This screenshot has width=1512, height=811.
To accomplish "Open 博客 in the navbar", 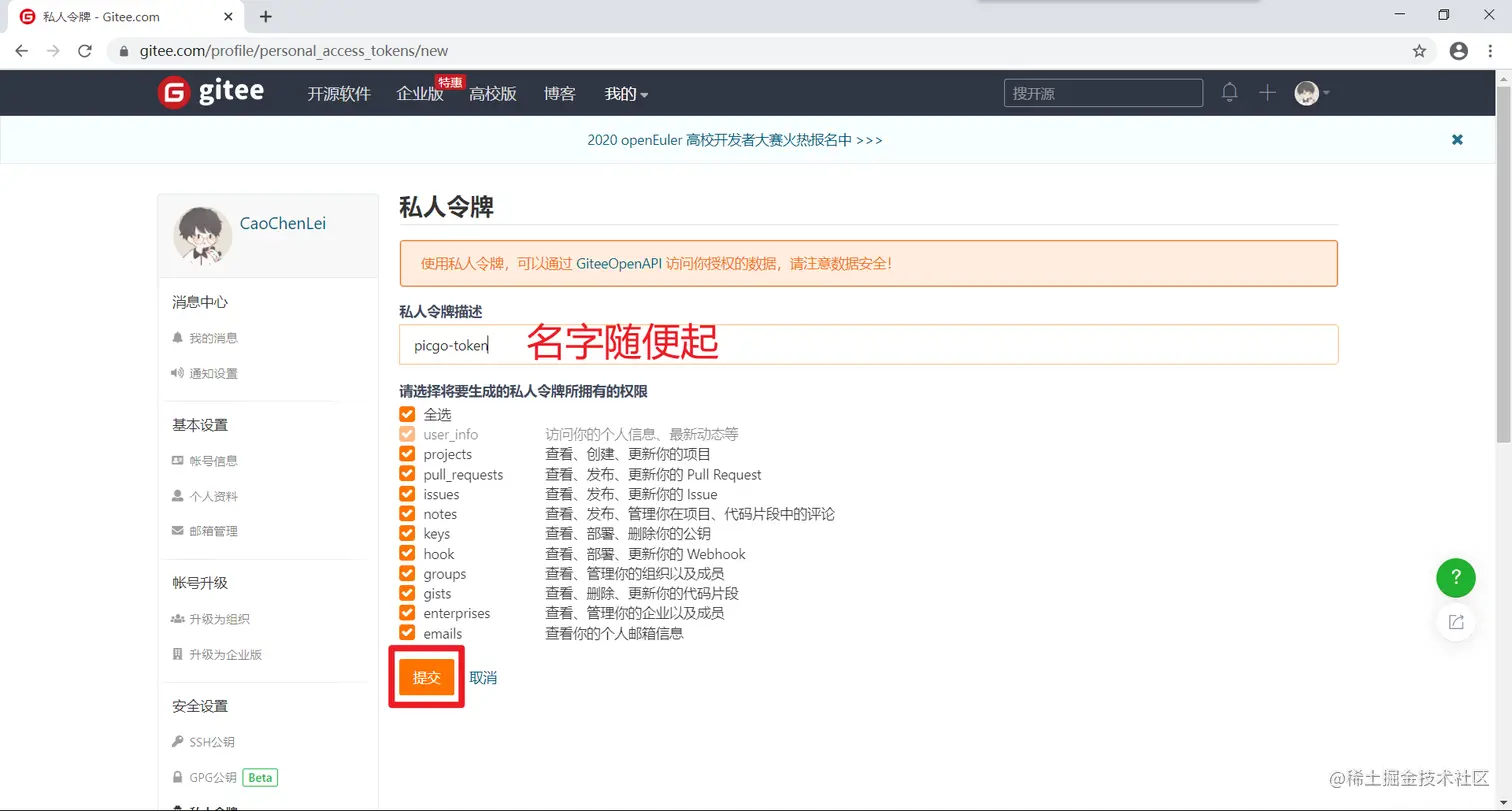I will coord(560,94).
